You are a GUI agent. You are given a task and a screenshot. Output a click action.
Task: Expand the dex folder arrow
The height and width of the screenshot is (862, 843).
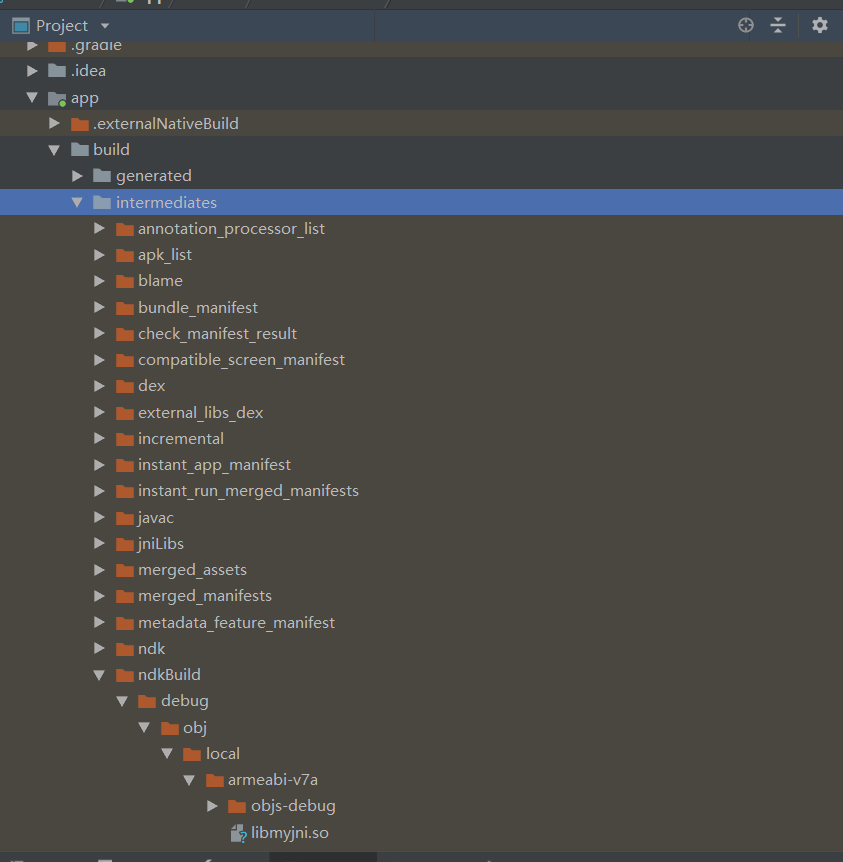99,386
